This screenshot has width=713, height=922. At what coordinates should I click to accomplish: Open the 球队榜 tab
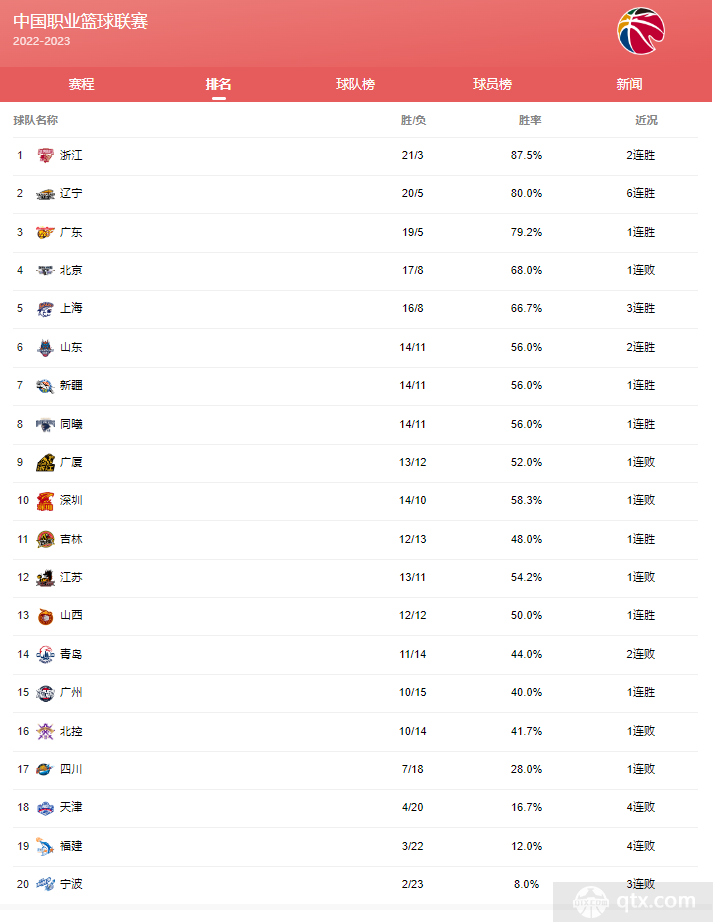click(356, 84)
